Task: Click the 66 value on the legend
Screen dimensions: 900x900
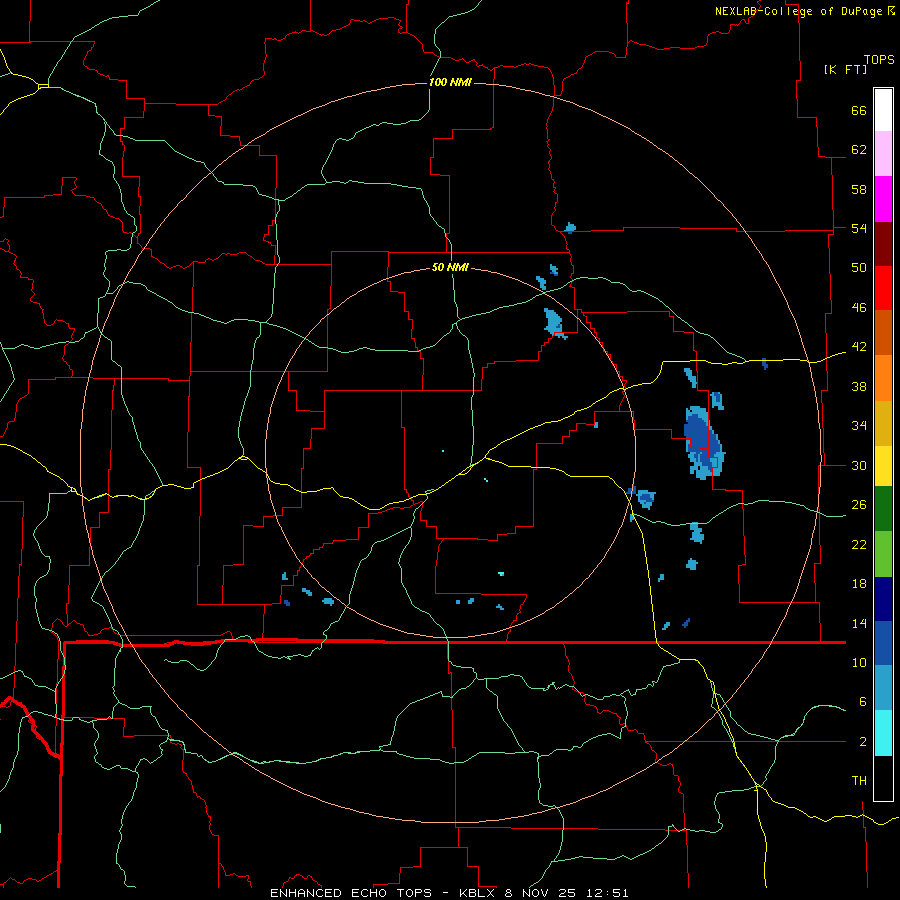Action: click(859, 110)
